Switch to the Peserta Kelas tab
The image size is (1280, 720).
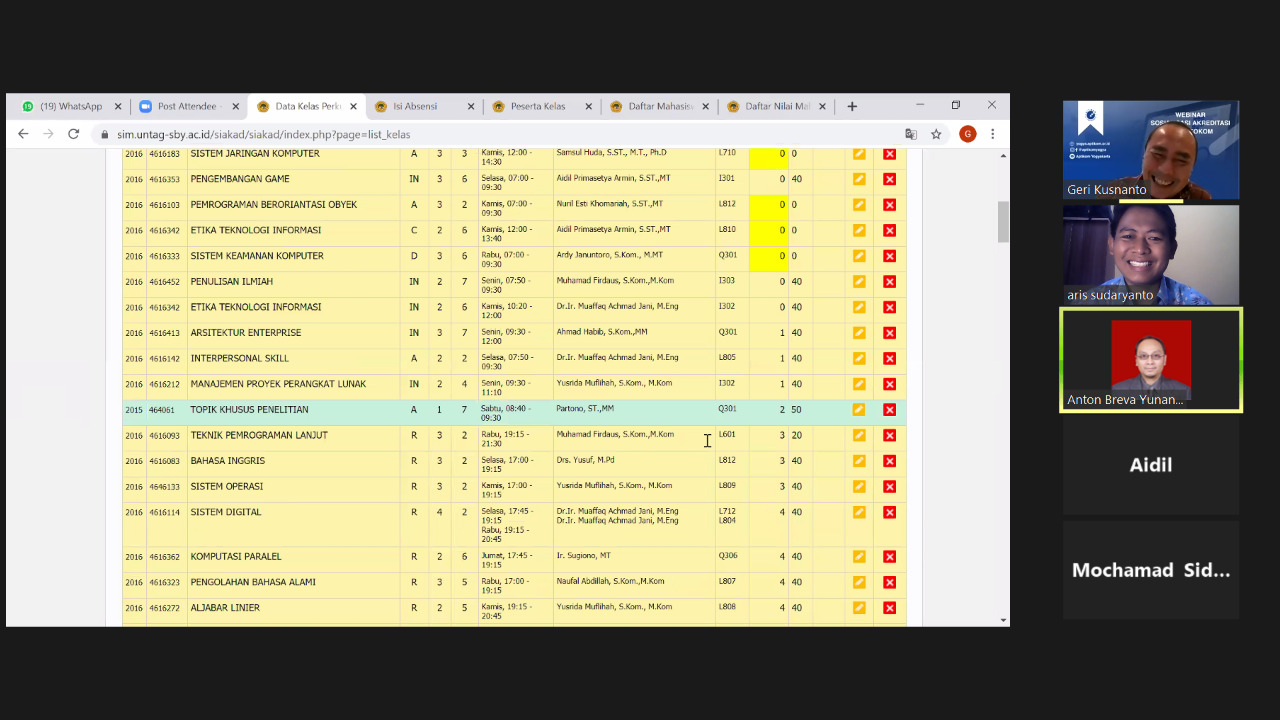(x=537, y=106)
